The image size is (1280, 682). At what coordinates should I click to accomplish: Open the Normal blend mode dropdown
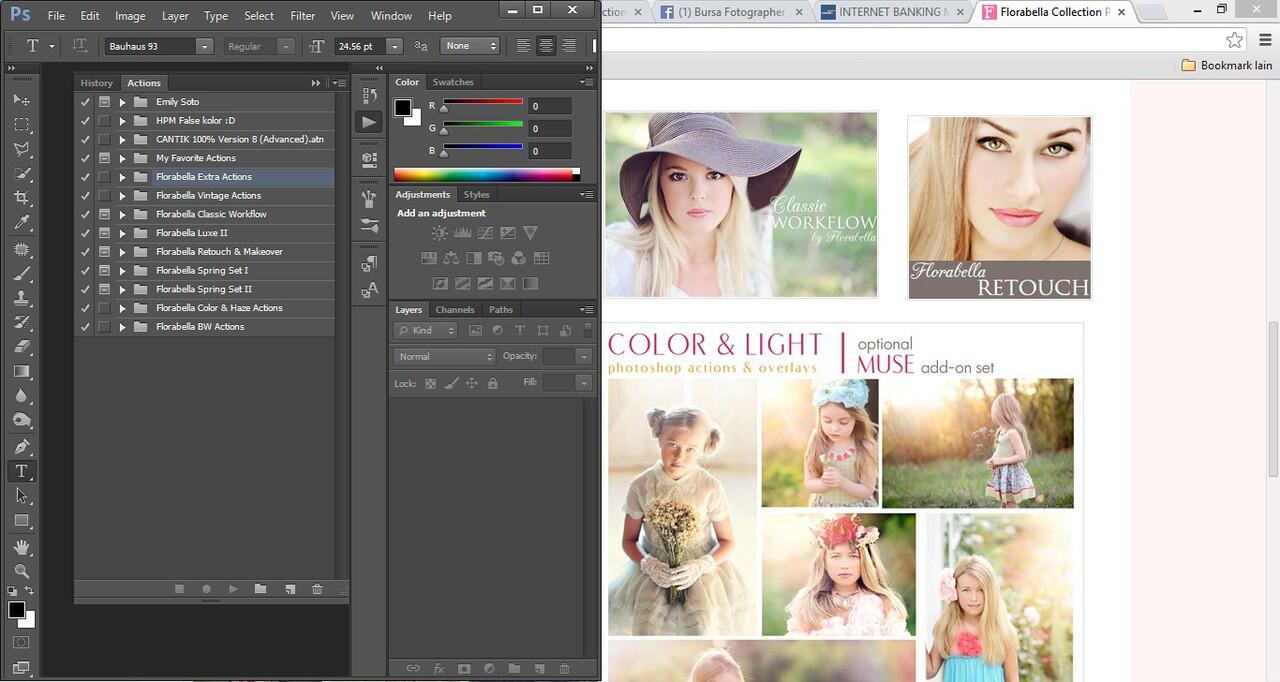(x=443, y=356)
